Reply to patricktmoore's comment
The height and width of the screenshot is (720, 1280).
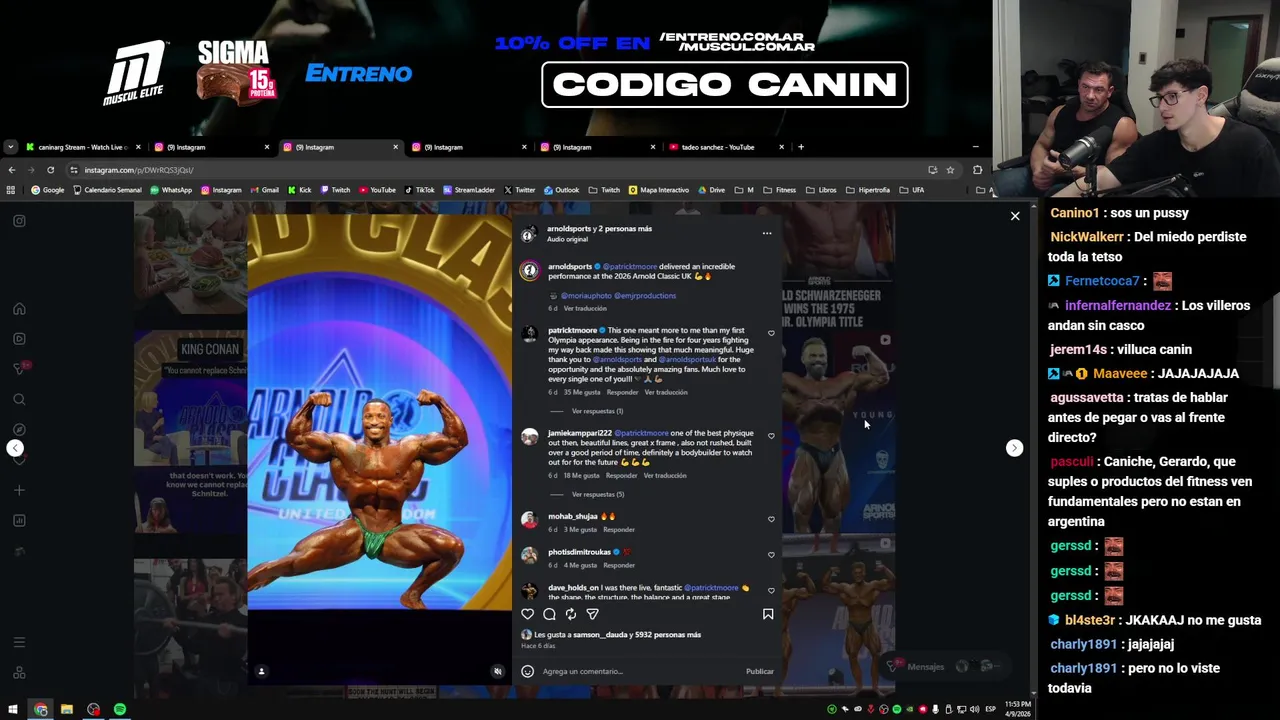[622, 392]
